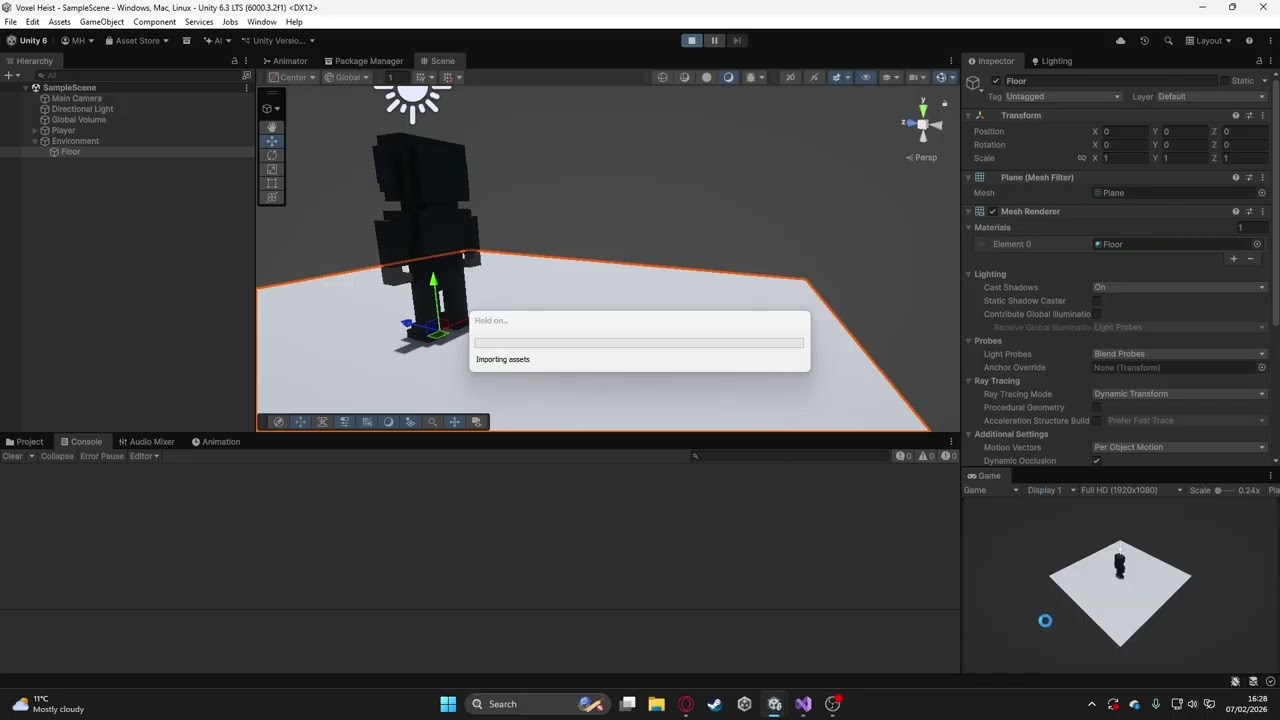Viewport: 1280px width, 720px height.
Task: Open Plane Mesh Filter kebab menu
Action: pyautogui.click(x=1263, y=177)
